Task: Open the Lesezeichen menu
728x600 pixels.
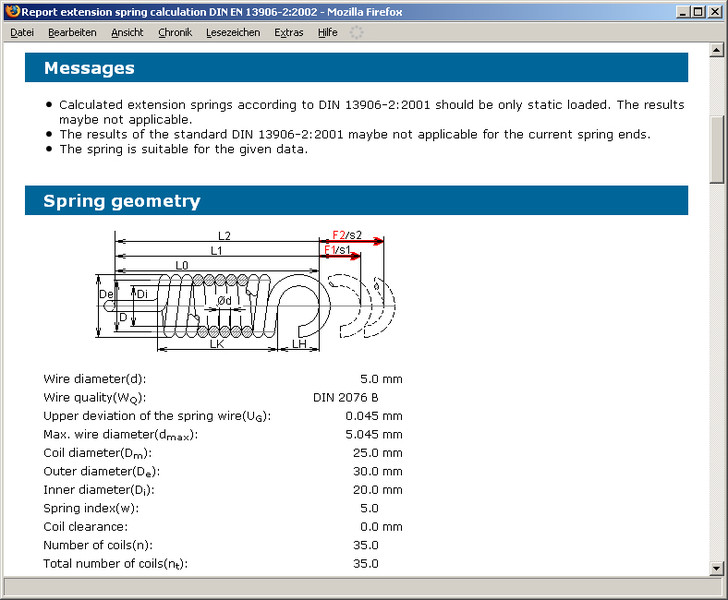Action: (233, 32)
